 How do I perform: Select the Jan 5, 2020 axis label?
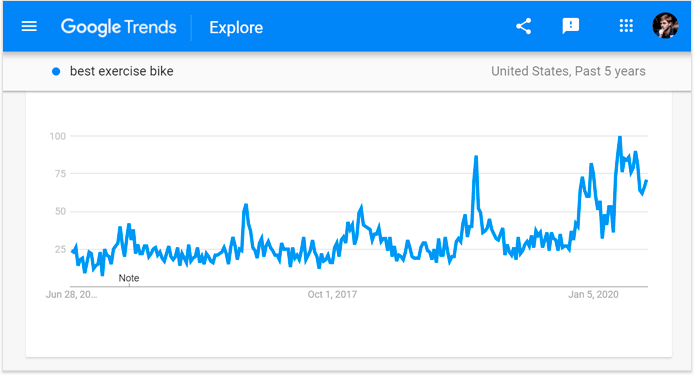[593, 294]
